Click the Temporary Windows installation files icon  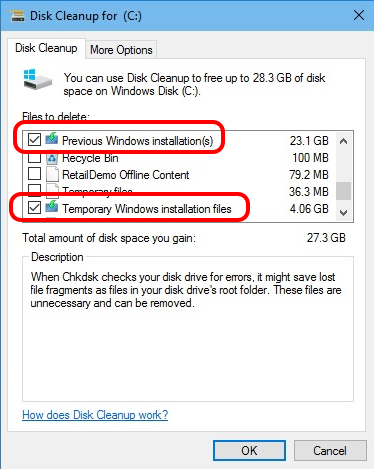point(52,207)
